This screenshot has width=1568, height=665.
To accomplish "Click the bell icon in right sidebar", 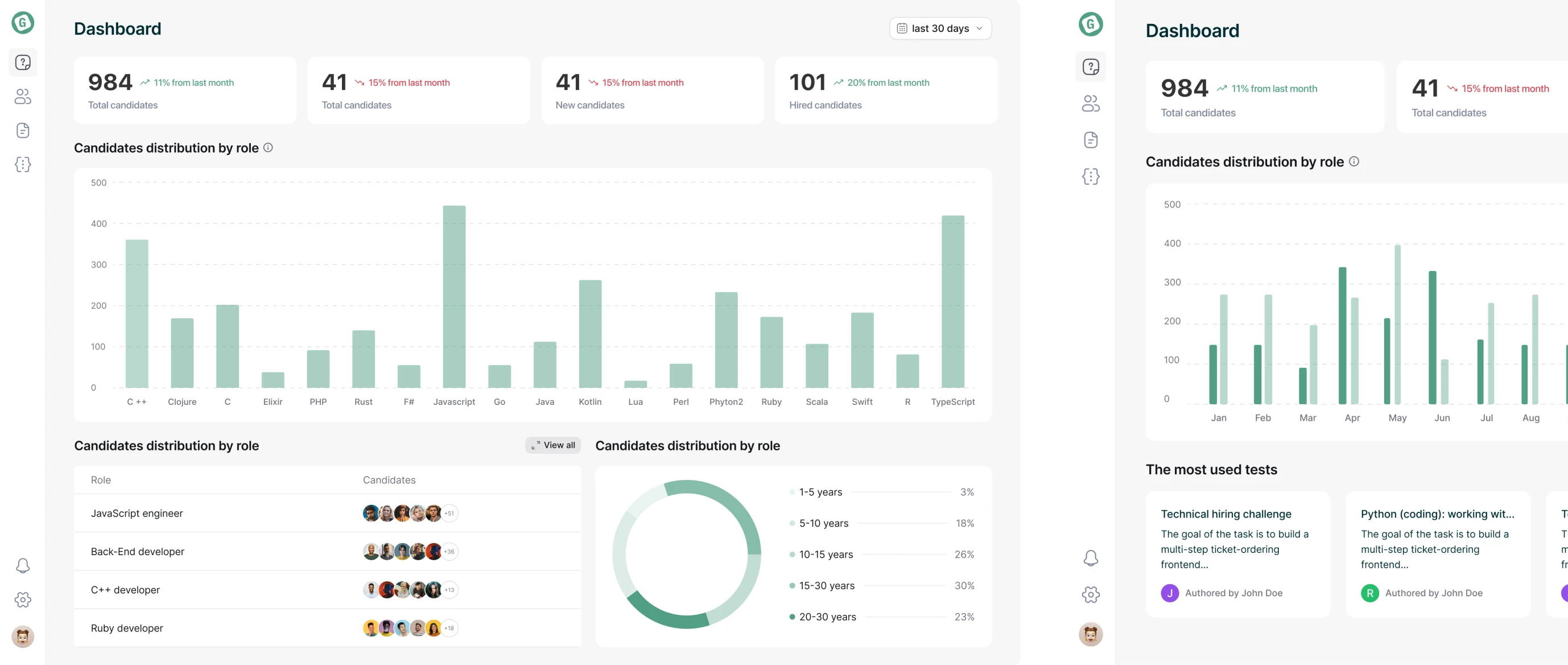I will [1091, 558].
